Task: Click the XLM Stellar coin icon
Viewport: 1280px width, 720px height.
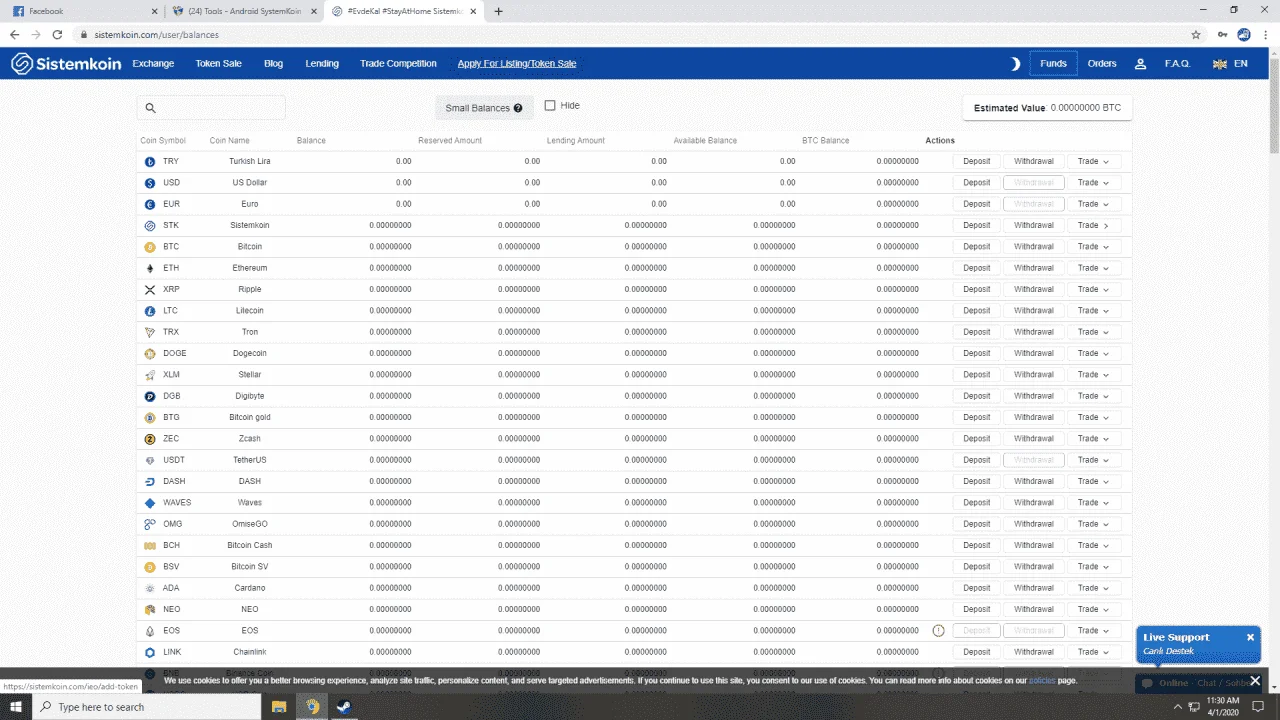Action: tap(150, 375)
